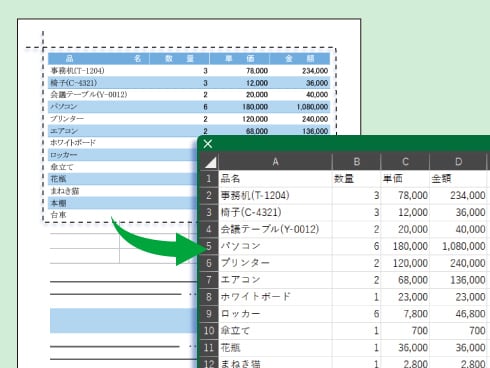The image size is (490, 368).
Task: Click the パソコン cell in column A
Action: click(275, 246)
